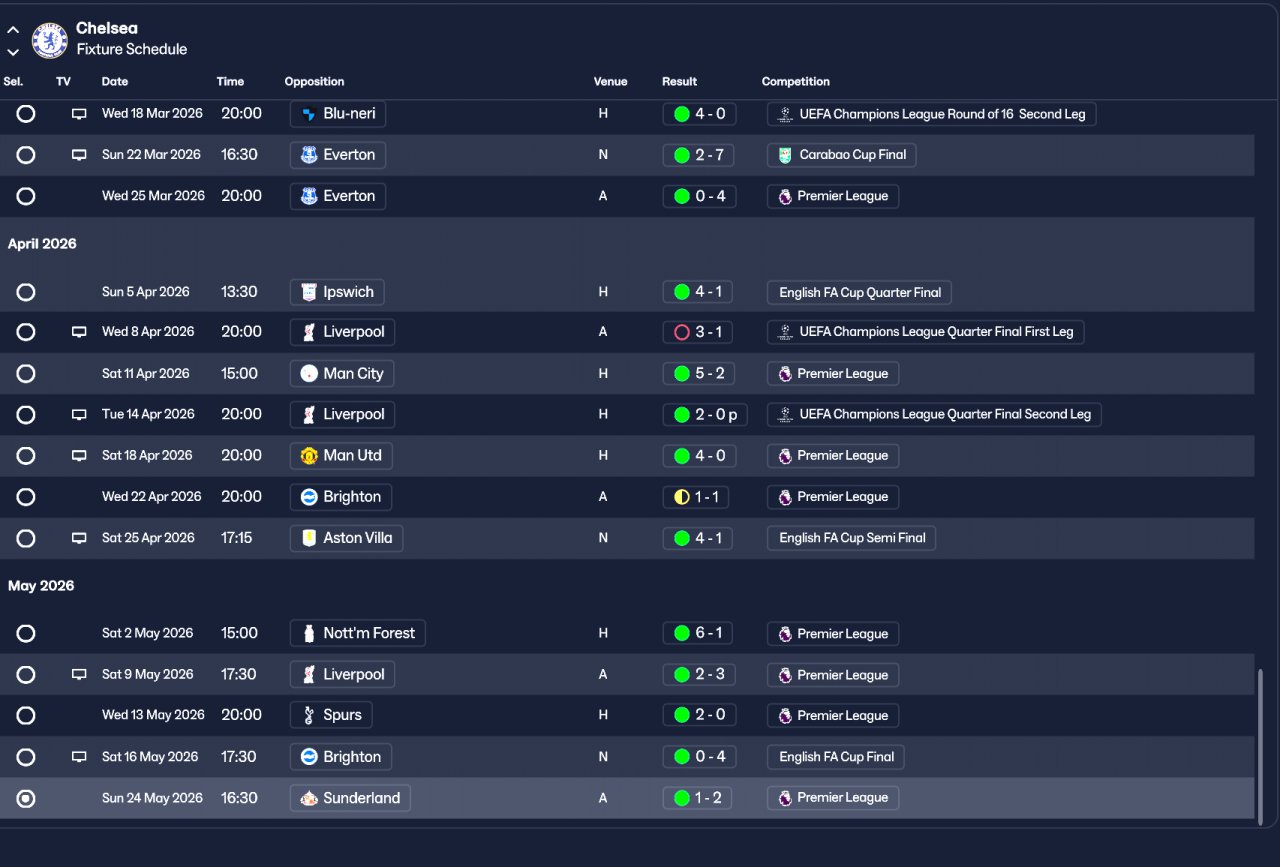This screenshot has height=867, width=1280.
Task: Click the May 2026 month heading
Action: point(41,586)
